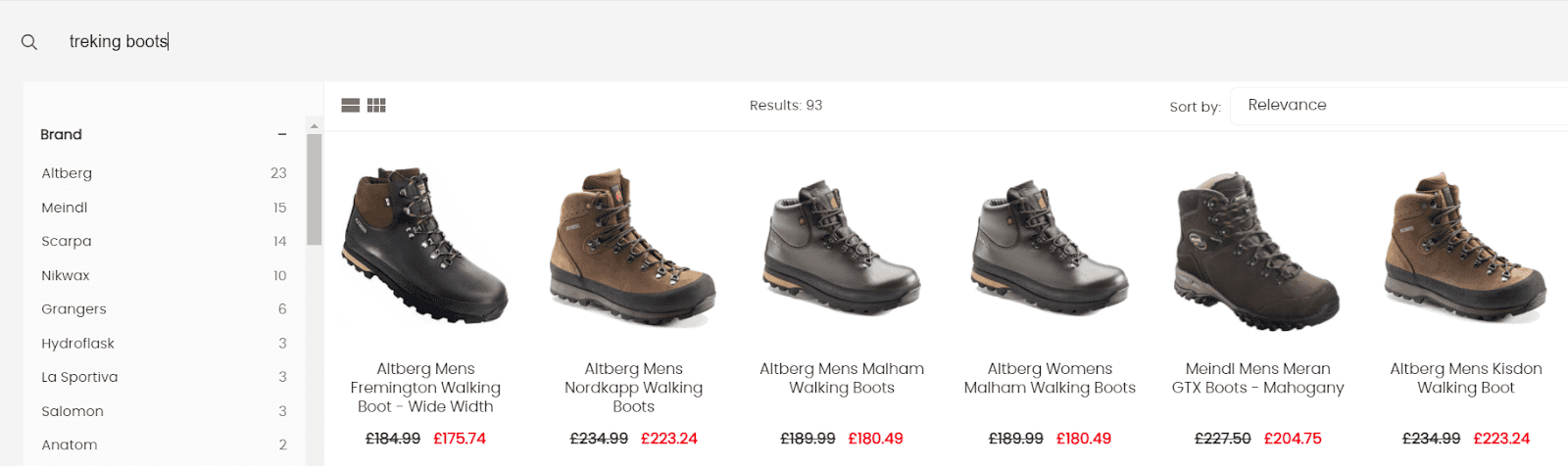This screenshot has height=466, width=1568.
Task: Open Altberg Womens Malham Walking Boots title
Action: pyautogui.click(x=1050, y=378)
